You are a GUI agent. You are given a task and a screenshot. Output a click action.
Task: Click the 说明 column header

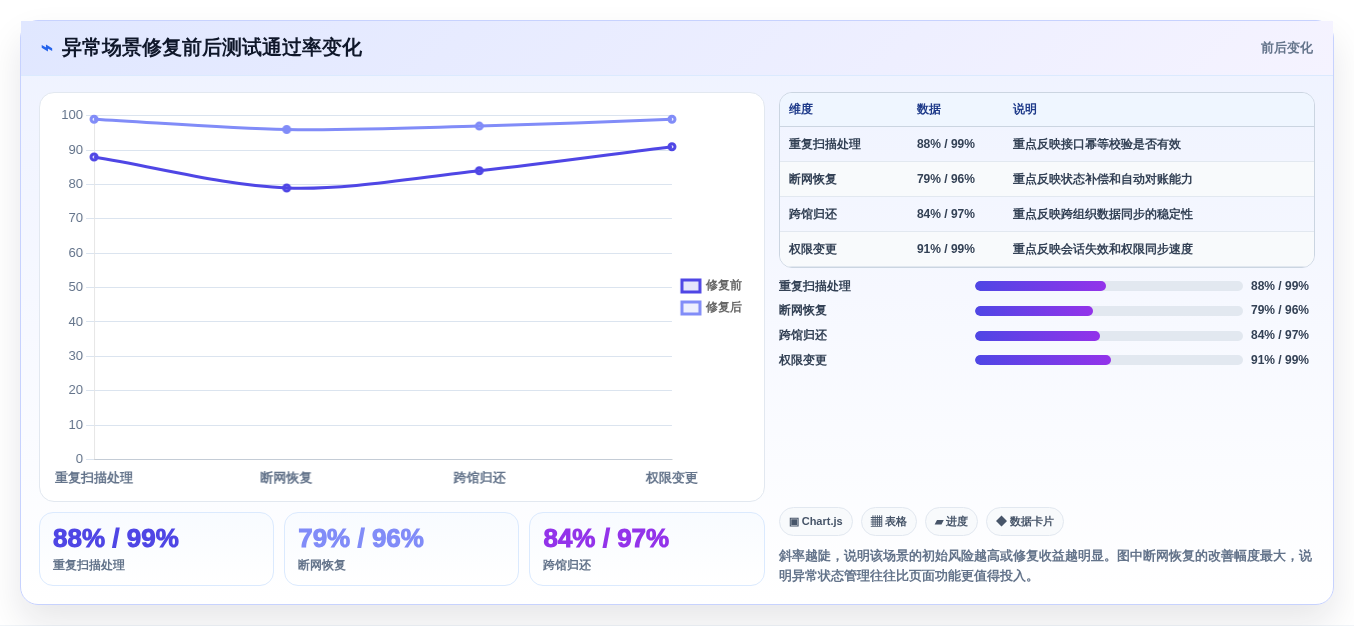(1025, 109)
